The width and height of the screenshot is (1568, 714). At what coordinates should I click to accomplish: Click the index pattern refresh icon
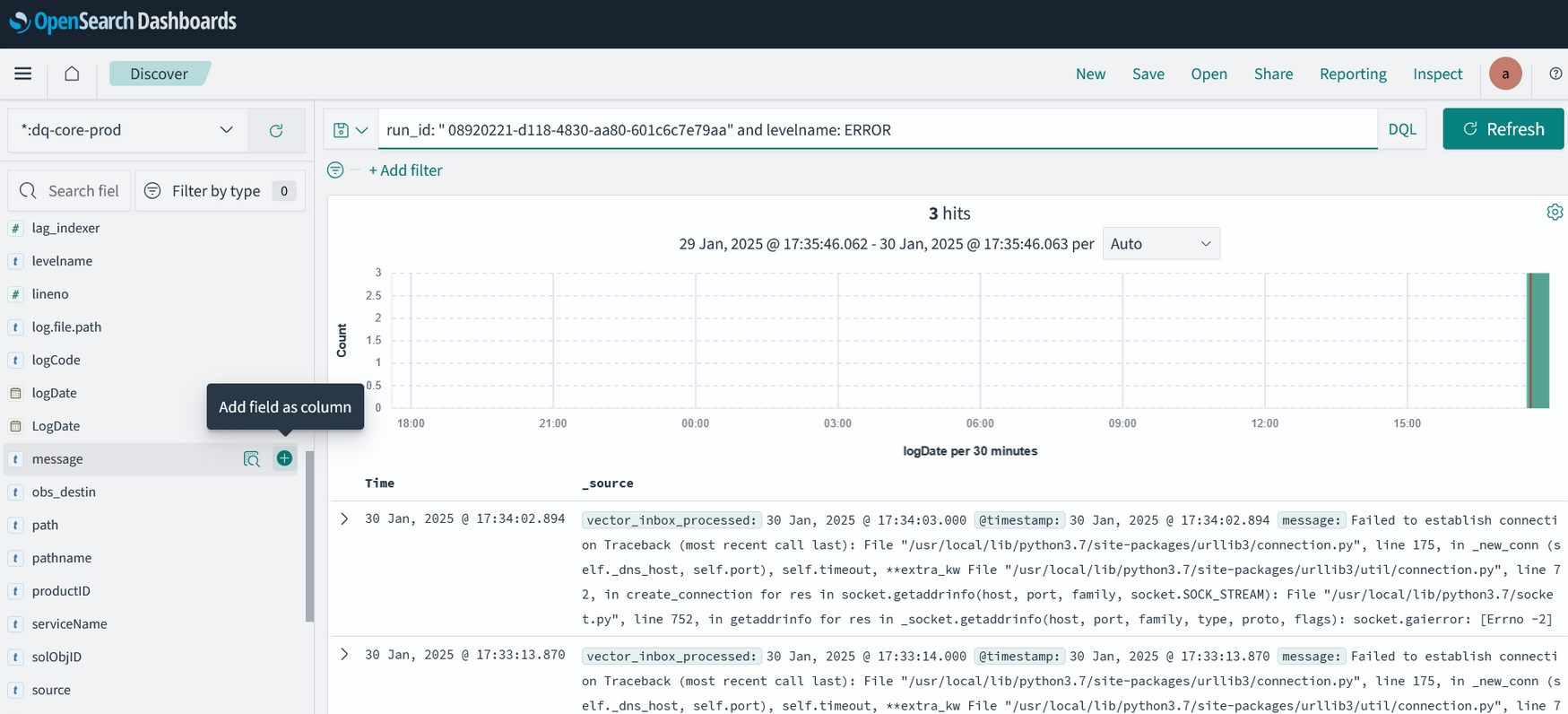click(276, 130)
